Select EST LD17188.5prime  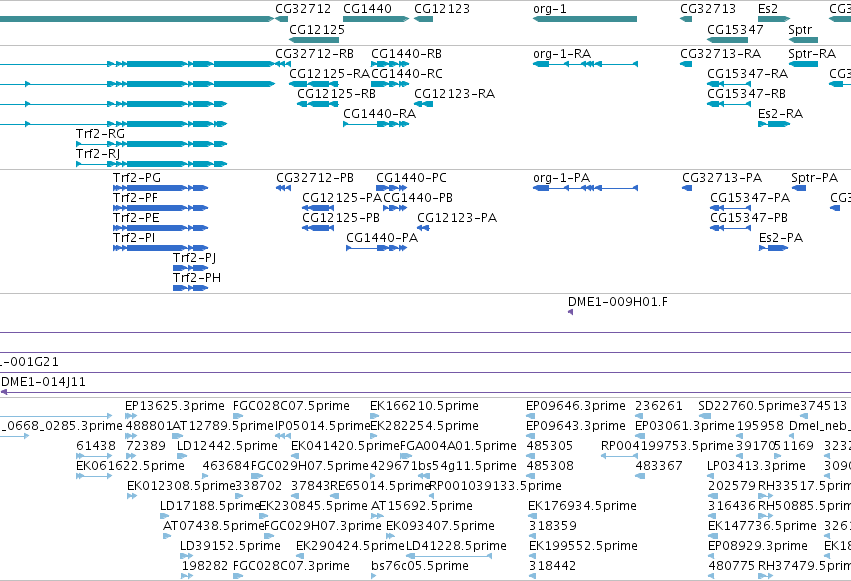(x=210, y=506)
